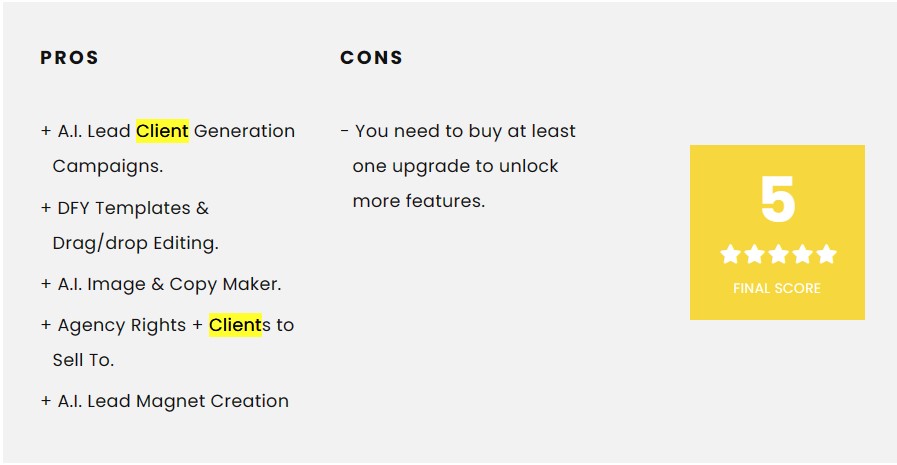Click the fourth star in the rating
Image resolution: width=897 pixels, height=465 pixels.
pos(802,254)
